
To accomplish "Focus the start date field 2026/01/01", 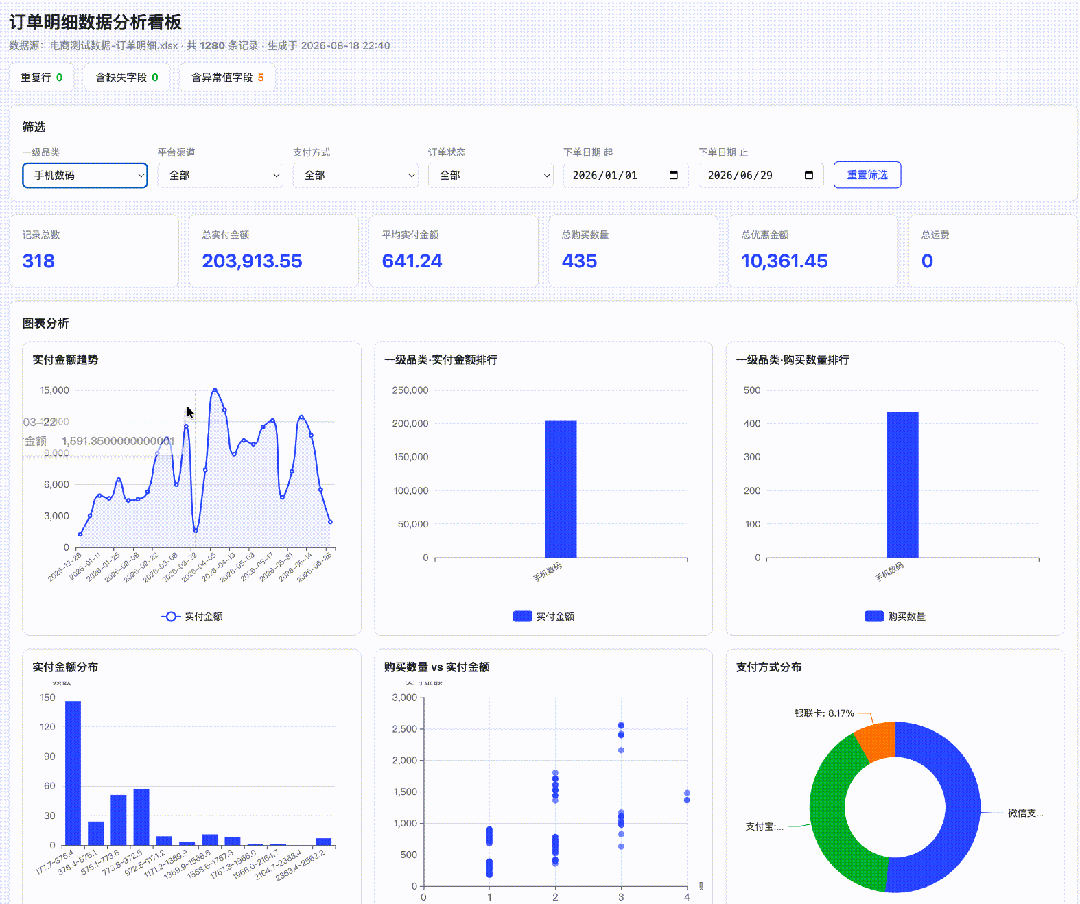I will [x=625, y=175].
